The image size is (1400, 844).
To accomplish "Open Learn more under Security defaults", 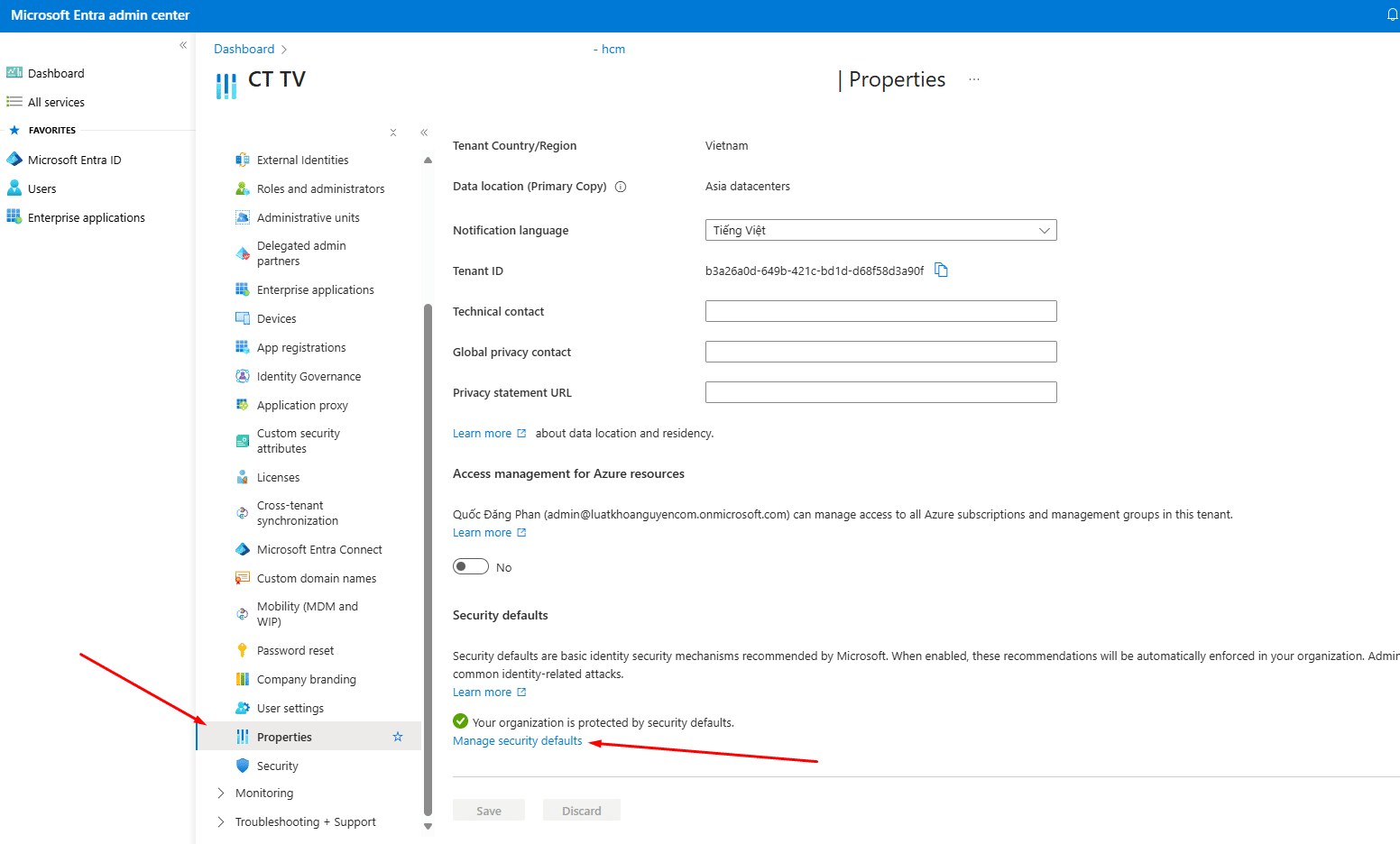I will pyautogui.click(x=489, y=692).
